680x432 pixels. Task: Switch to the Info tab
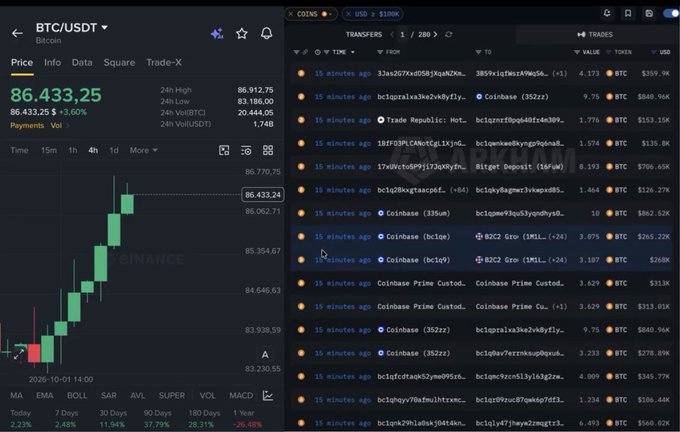52,62
